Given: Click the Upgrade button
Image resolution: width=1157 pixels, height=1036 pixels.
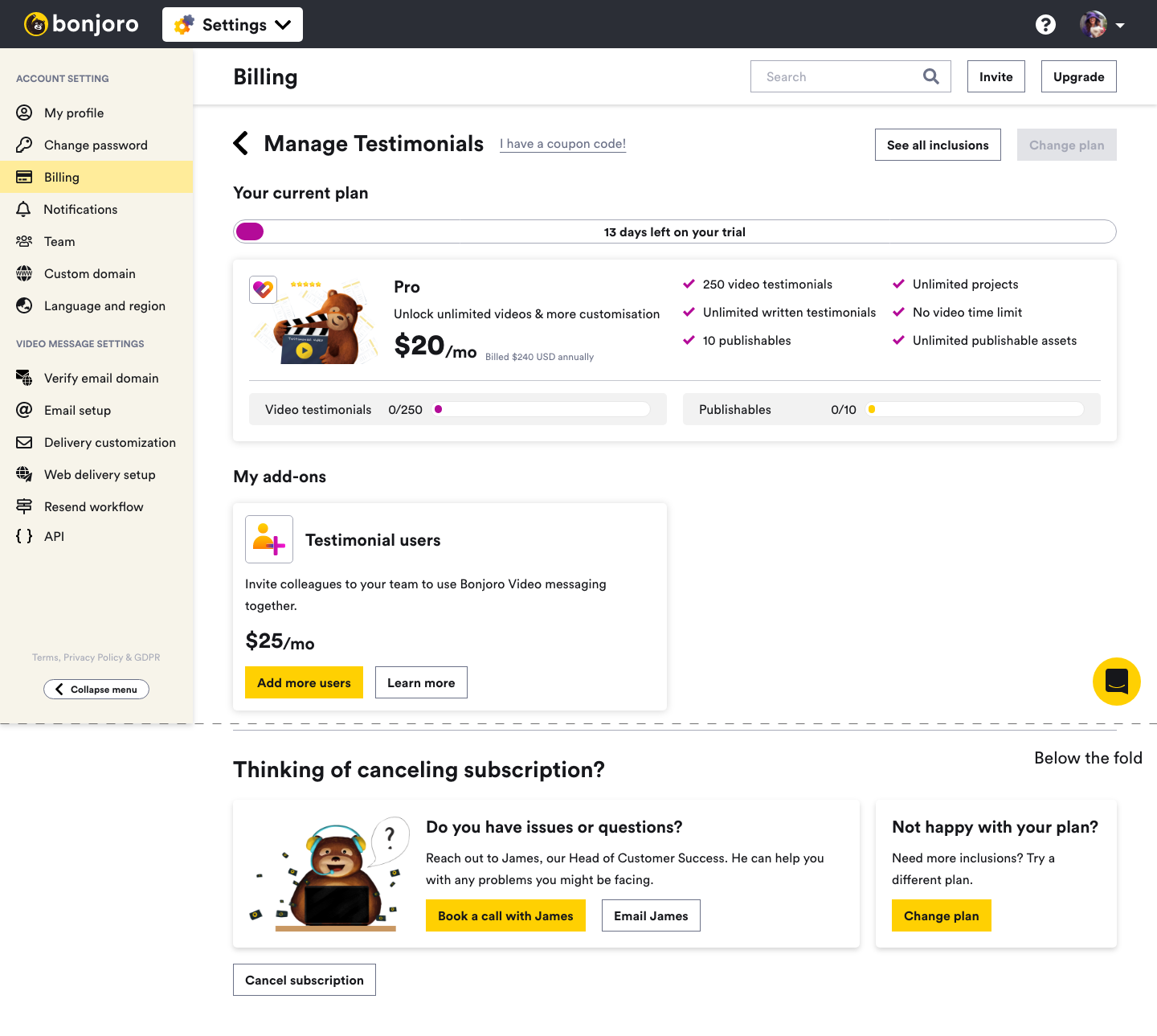Looking at the screenshot, I should tap(1079, 76).
